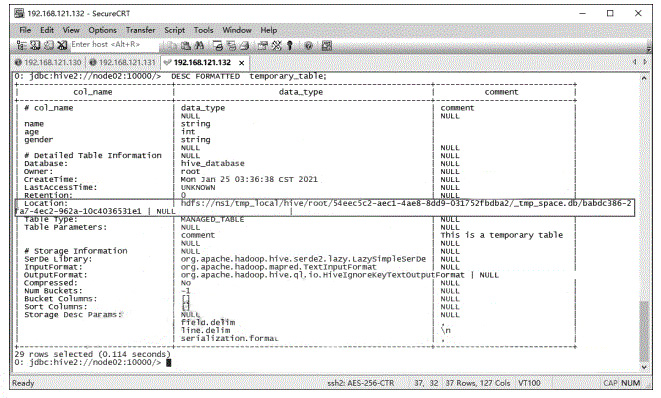Click the Print screen toolbar icon

pyautogui.click(x=218, y=45)
